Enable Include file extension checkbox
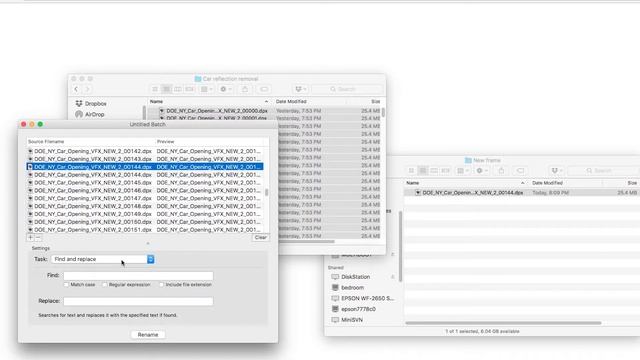 [x=161, y=284]
